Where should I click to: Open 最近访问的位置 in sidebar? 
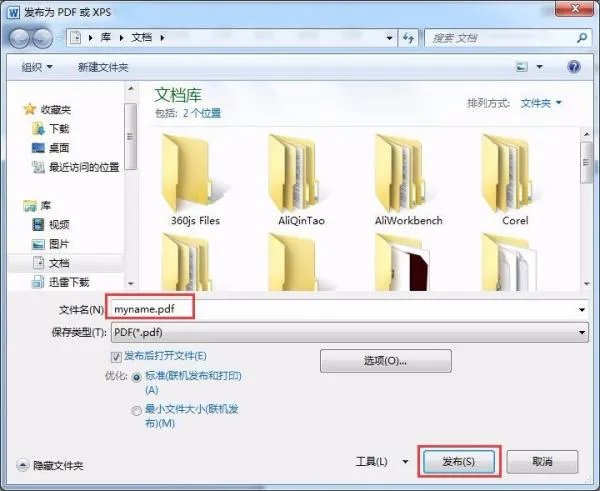pos(76,167)
